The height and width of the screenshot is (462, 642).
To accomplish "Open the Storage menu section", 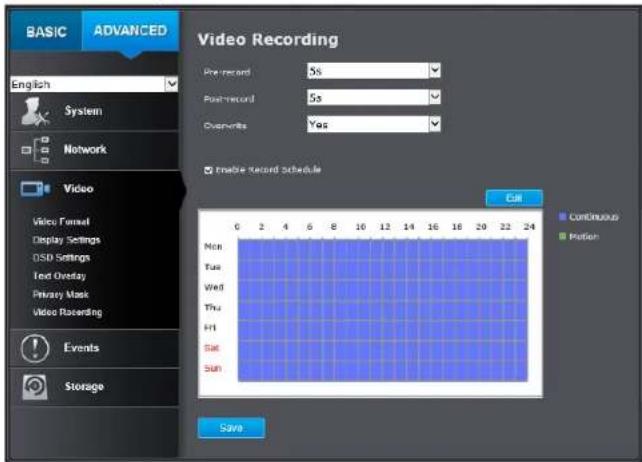I will point(95,387).
